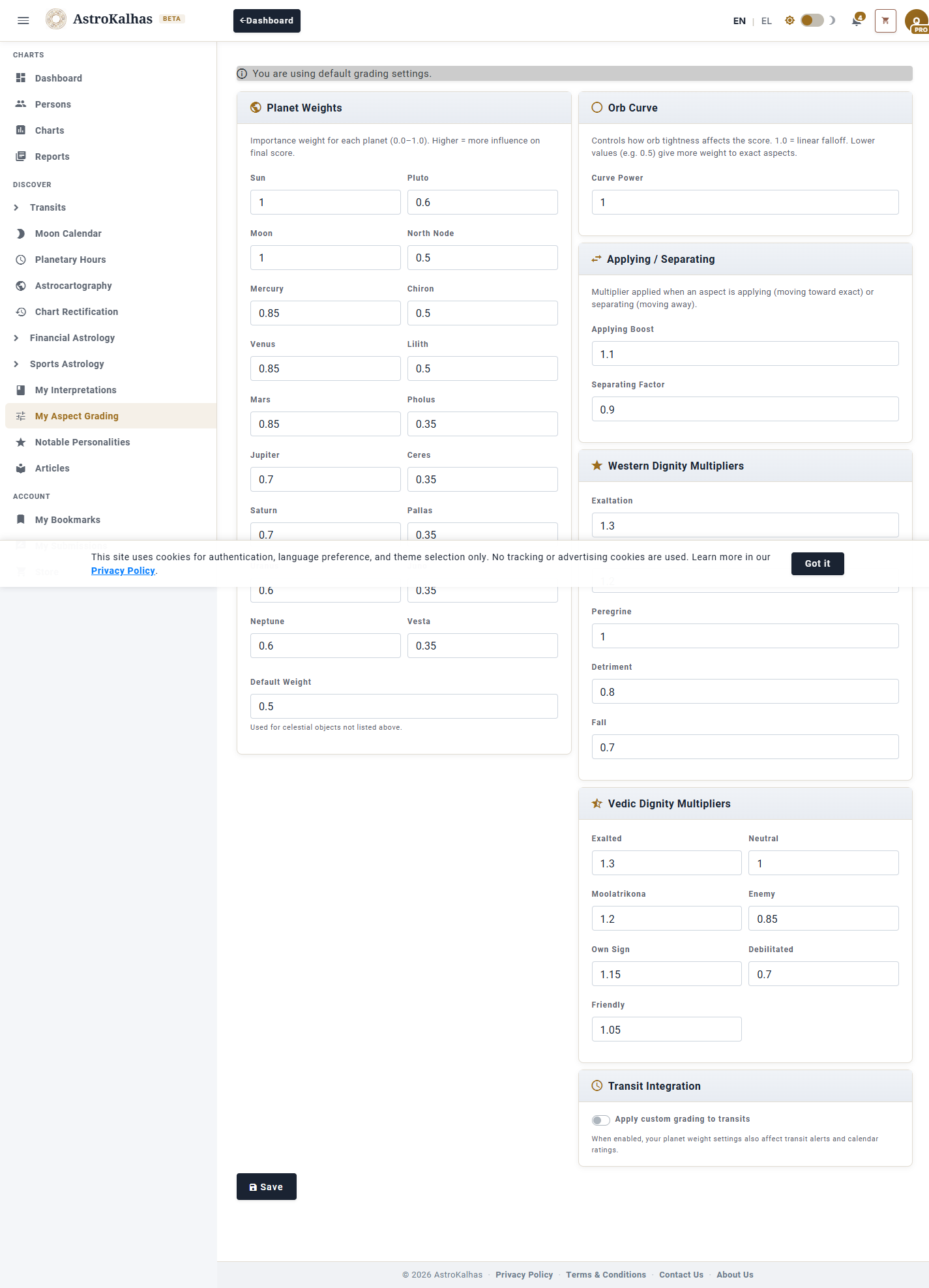Dismiss cookie notice with Got it

pyautogui.click(x=817, y=563)
